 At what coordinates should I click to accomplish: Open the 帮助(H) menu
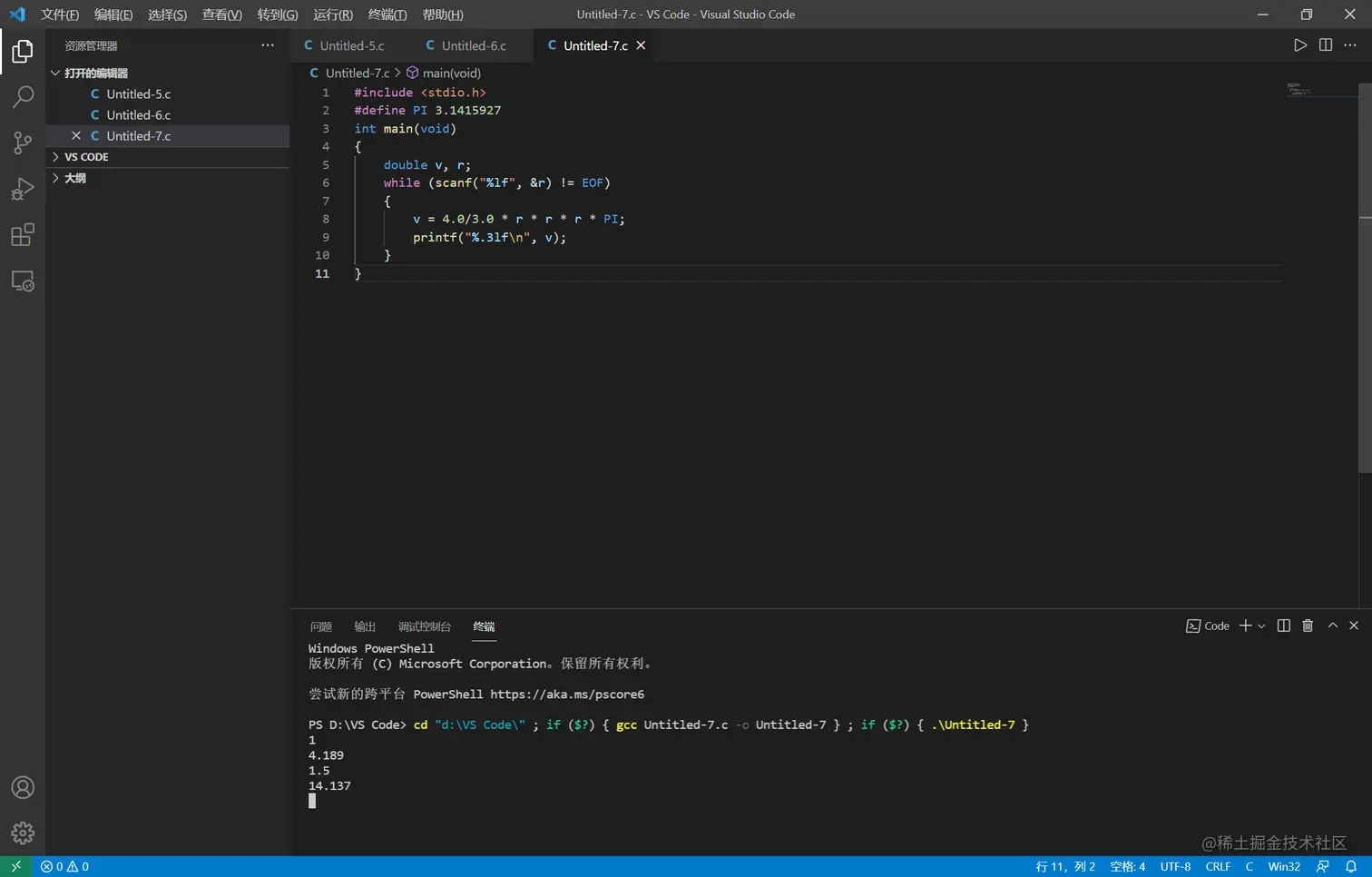443,15
